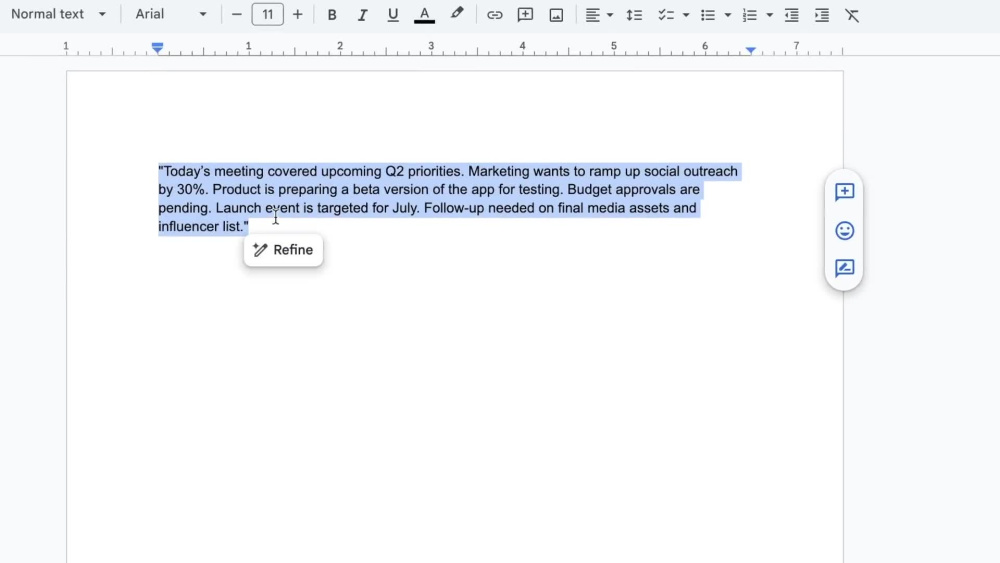
Task: Open the Arial font dropdown
Action: point(171,14)
